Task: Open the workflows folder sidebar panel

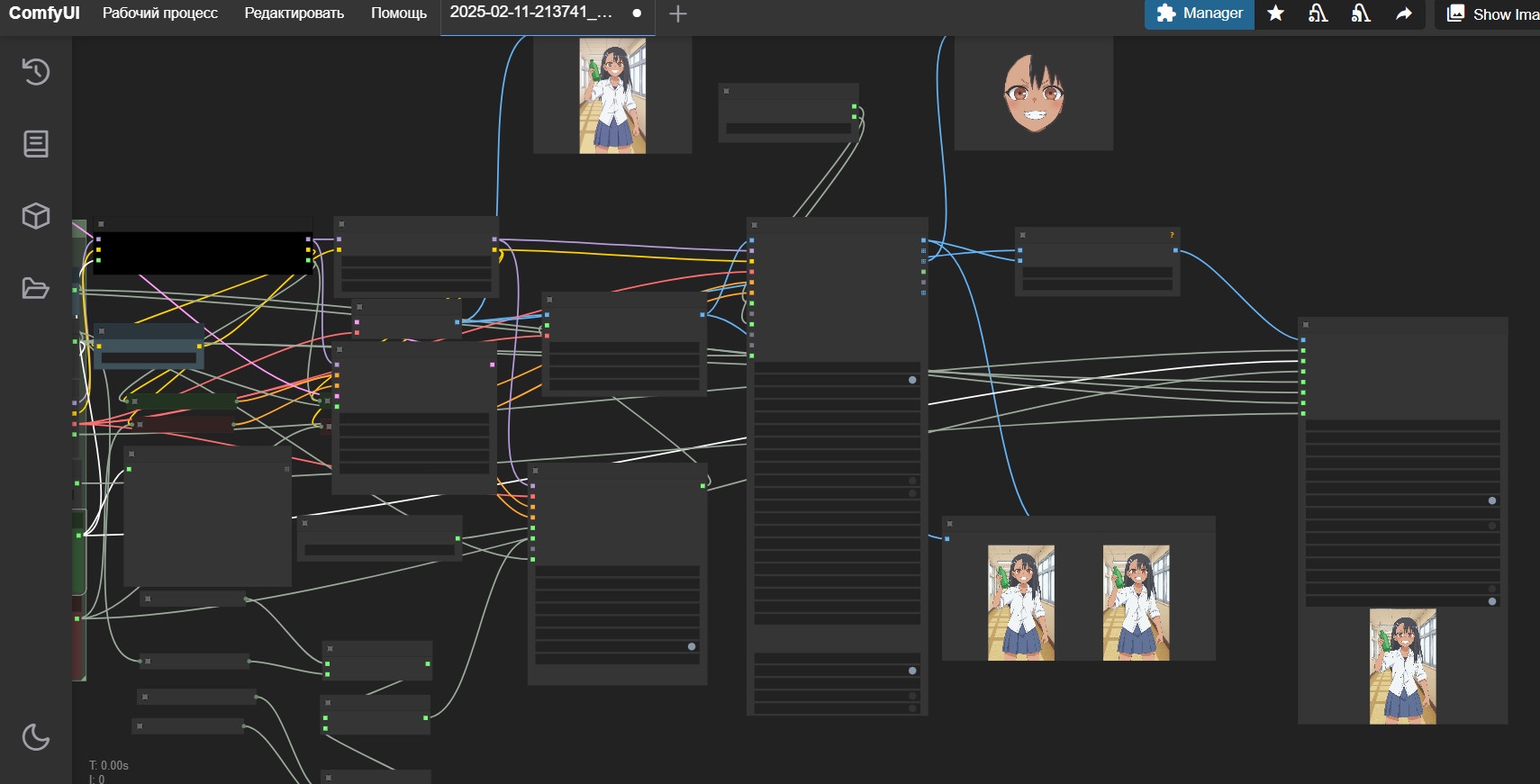Action: pyautogui.click(x=36, y=288)
